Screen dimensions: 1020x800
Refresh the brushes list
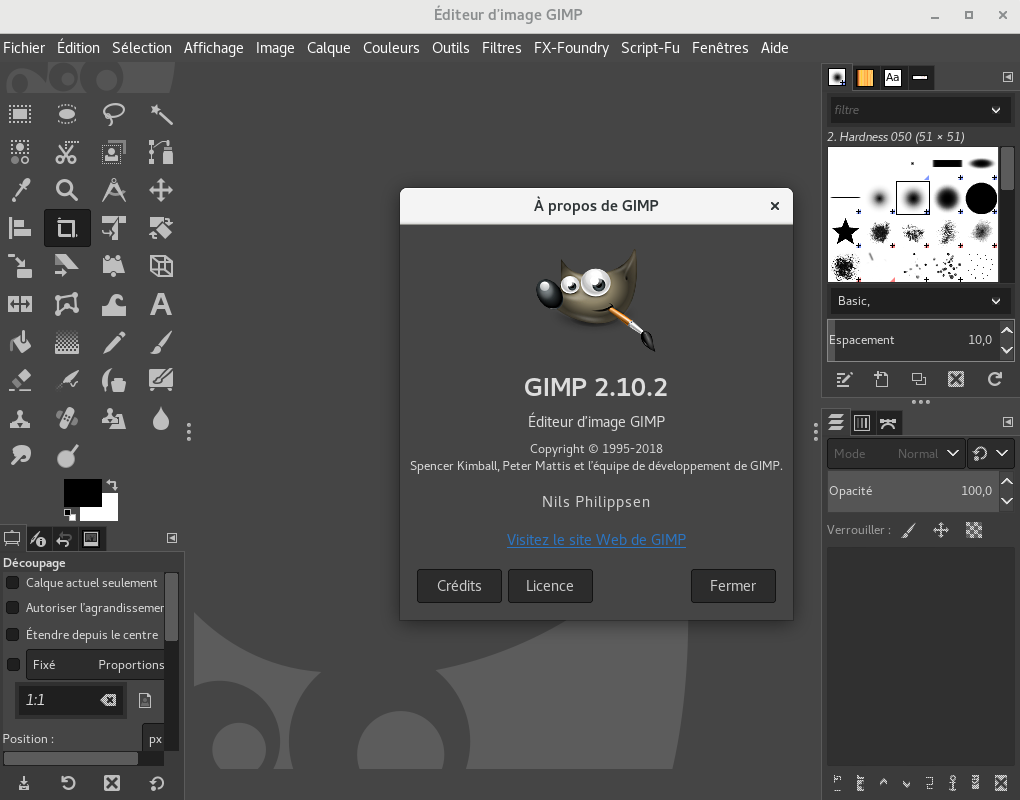point(994,379)
